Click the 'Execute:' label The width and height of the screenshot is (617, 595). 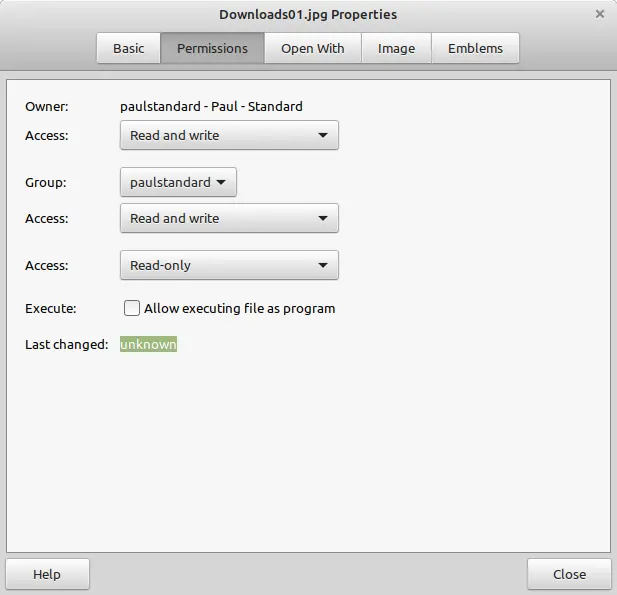(51, 308)
